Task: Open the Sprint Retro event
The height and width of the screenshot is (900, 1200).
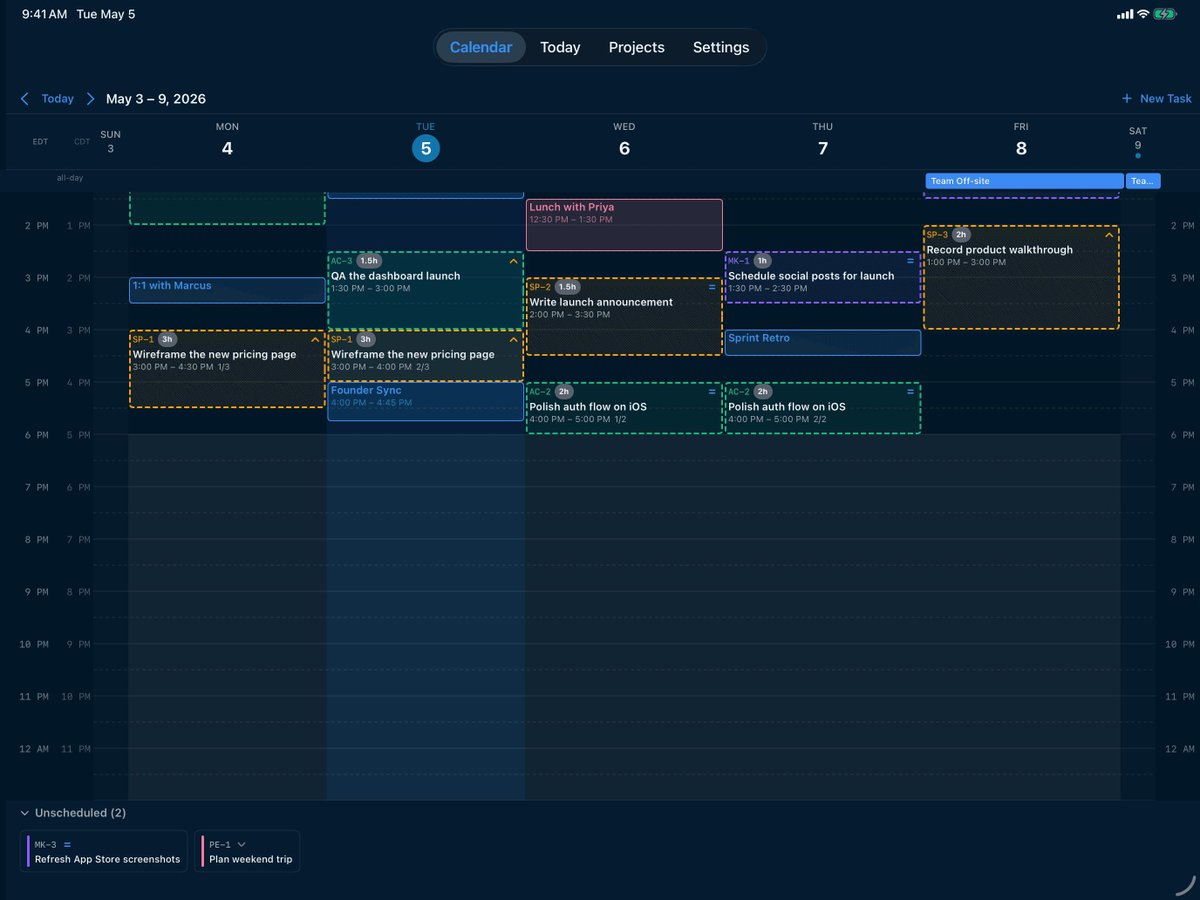Action: pyautogui.click(x=822, y=342)
